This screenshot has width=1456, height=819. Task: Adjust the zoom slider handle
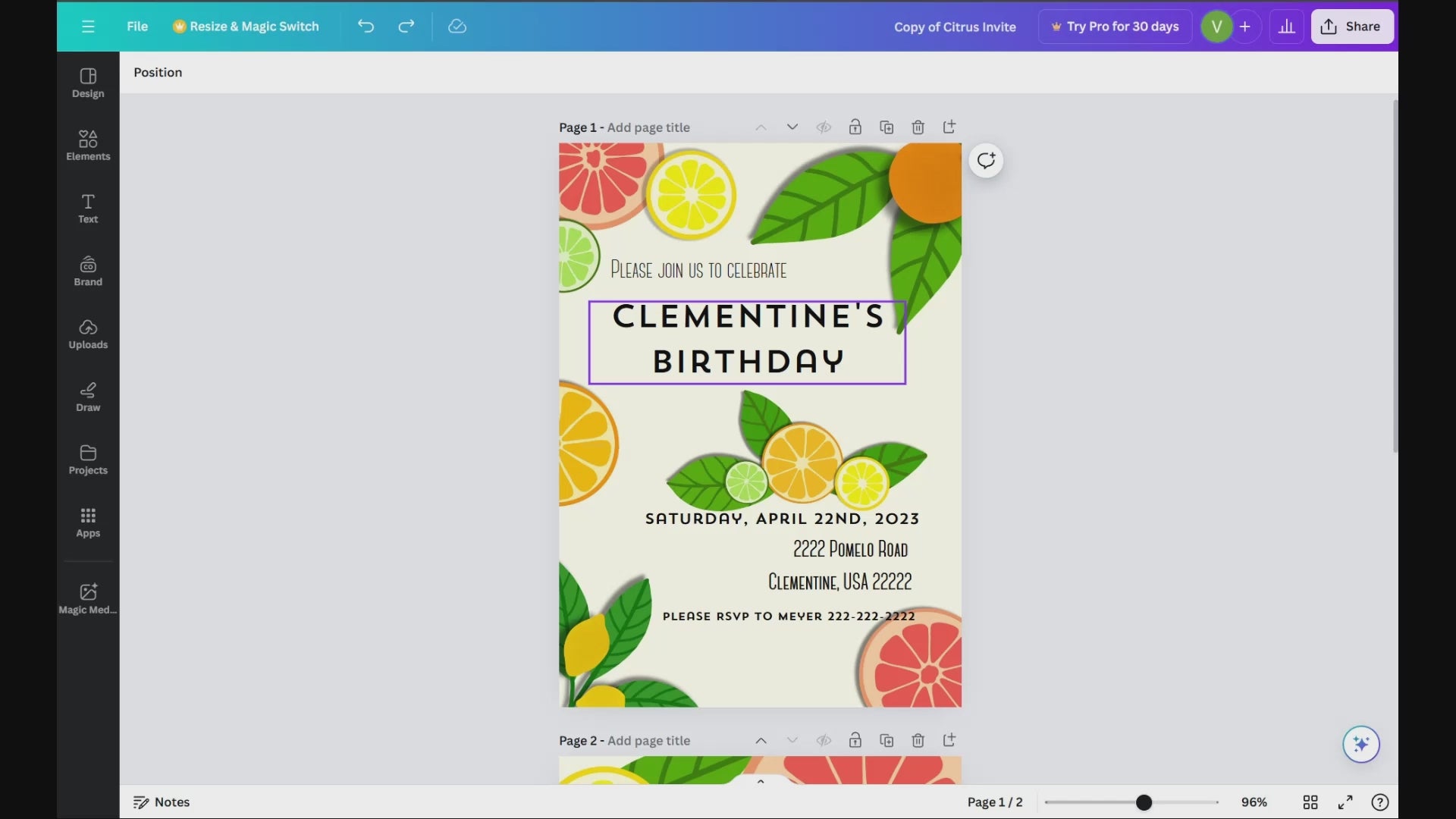coord(1144,802)
